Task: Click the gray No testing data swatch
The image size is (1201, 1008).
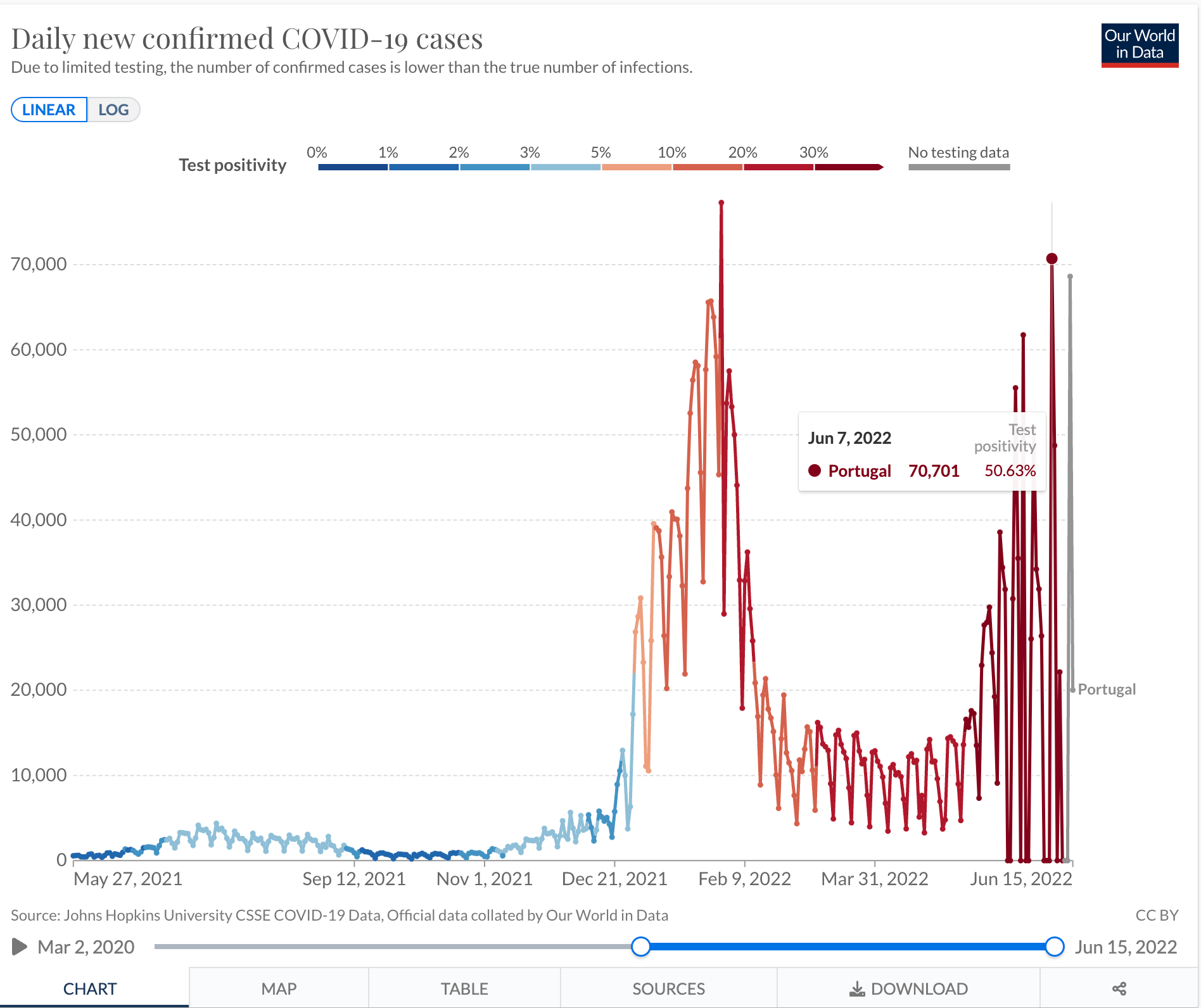Action: point(959,167)
